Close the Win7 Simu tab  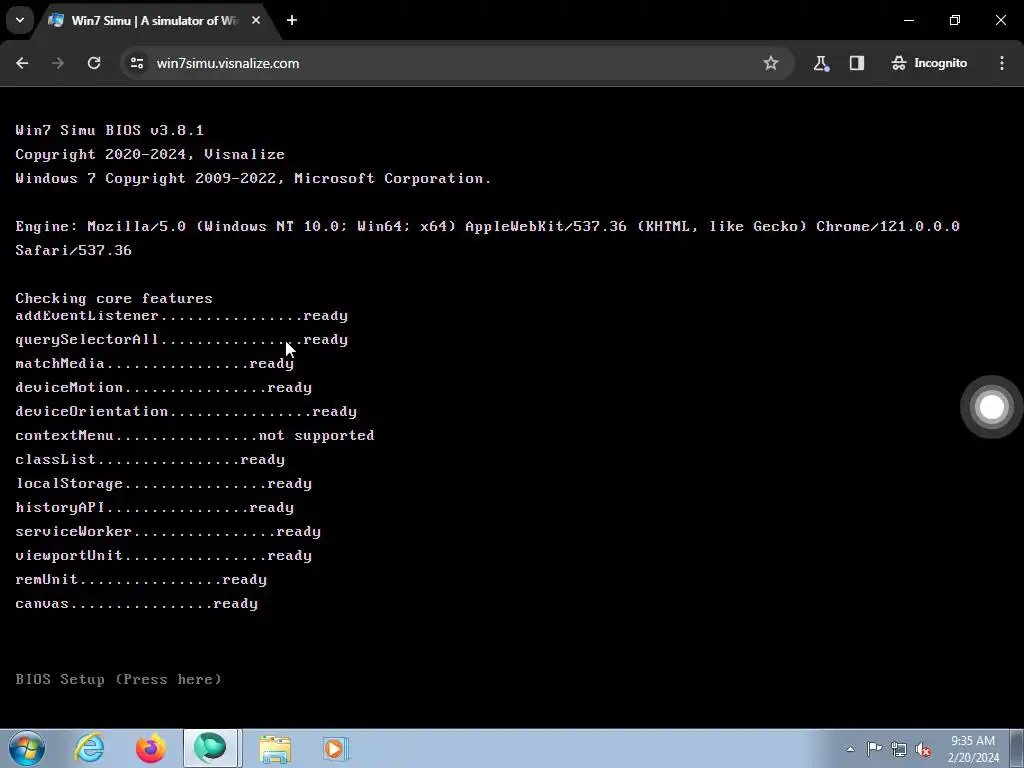256,21
